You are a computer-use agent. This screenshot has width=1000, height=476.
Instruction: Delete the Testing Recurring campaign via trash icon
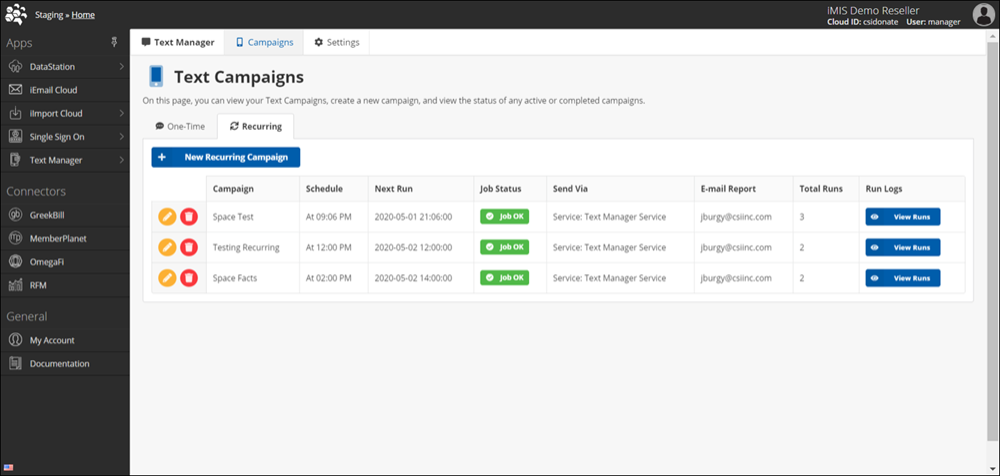click(x=189, y=247)
